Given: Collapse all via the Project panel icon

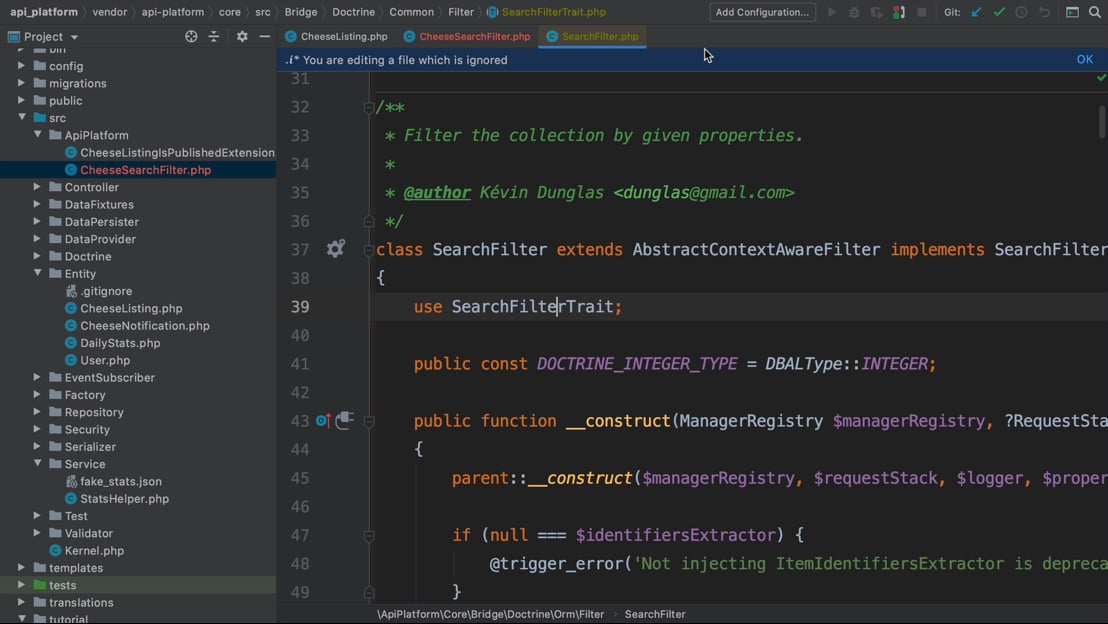Looking at the screenshot, I should click(x=213, y=37).
